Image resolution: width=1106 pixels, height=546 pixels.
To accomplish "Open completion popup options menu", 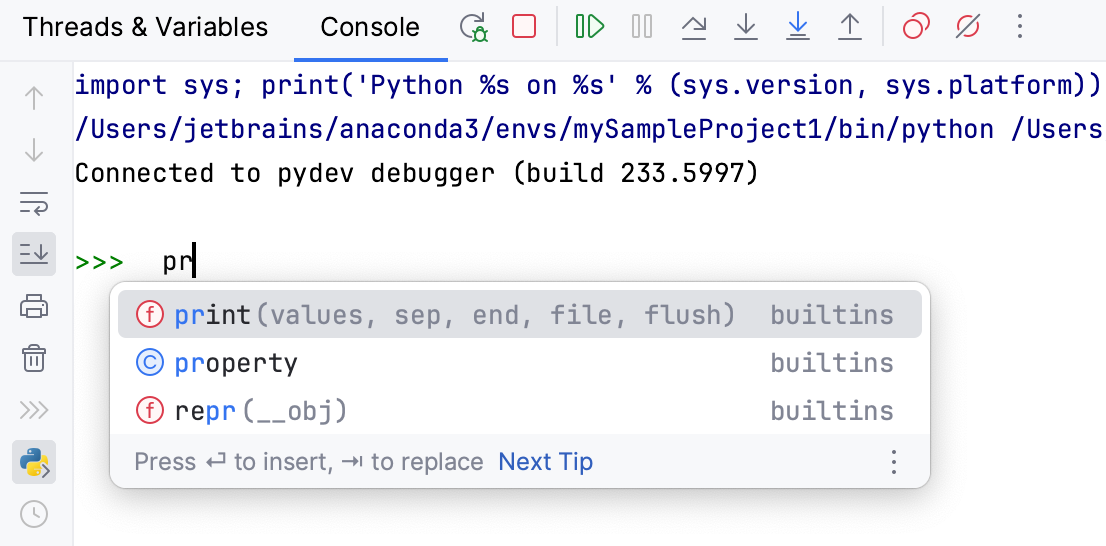I will click(894, 462).
